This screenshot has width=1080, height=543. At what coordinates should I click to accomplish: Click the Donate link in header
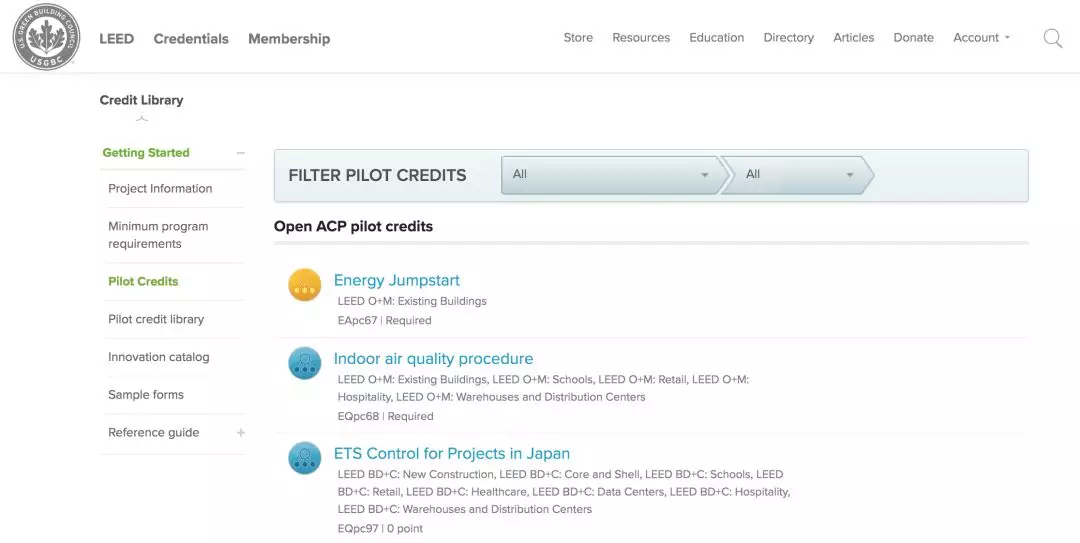(913, 38)
